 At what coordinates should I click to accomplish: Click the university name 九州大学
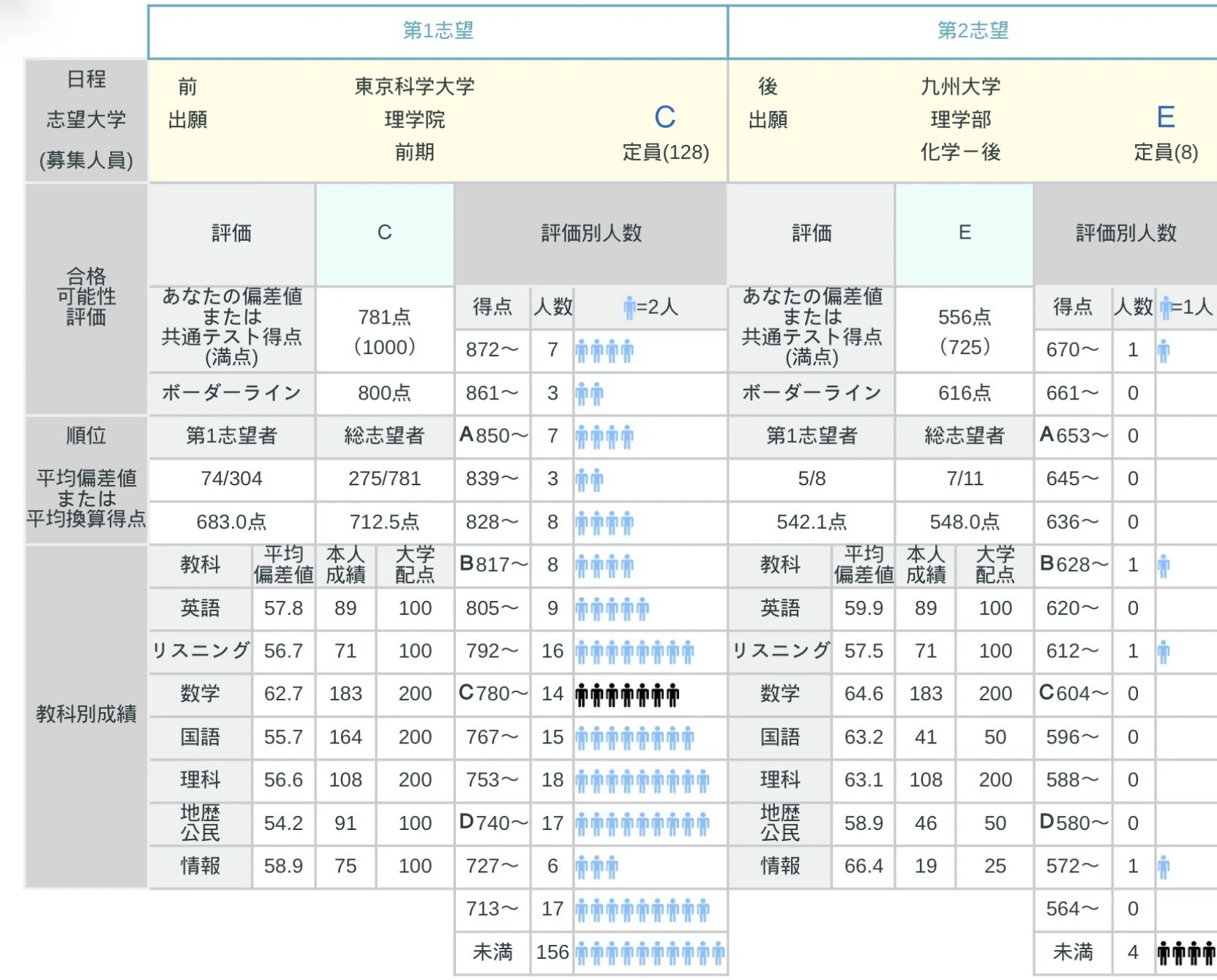coord(961,86)
